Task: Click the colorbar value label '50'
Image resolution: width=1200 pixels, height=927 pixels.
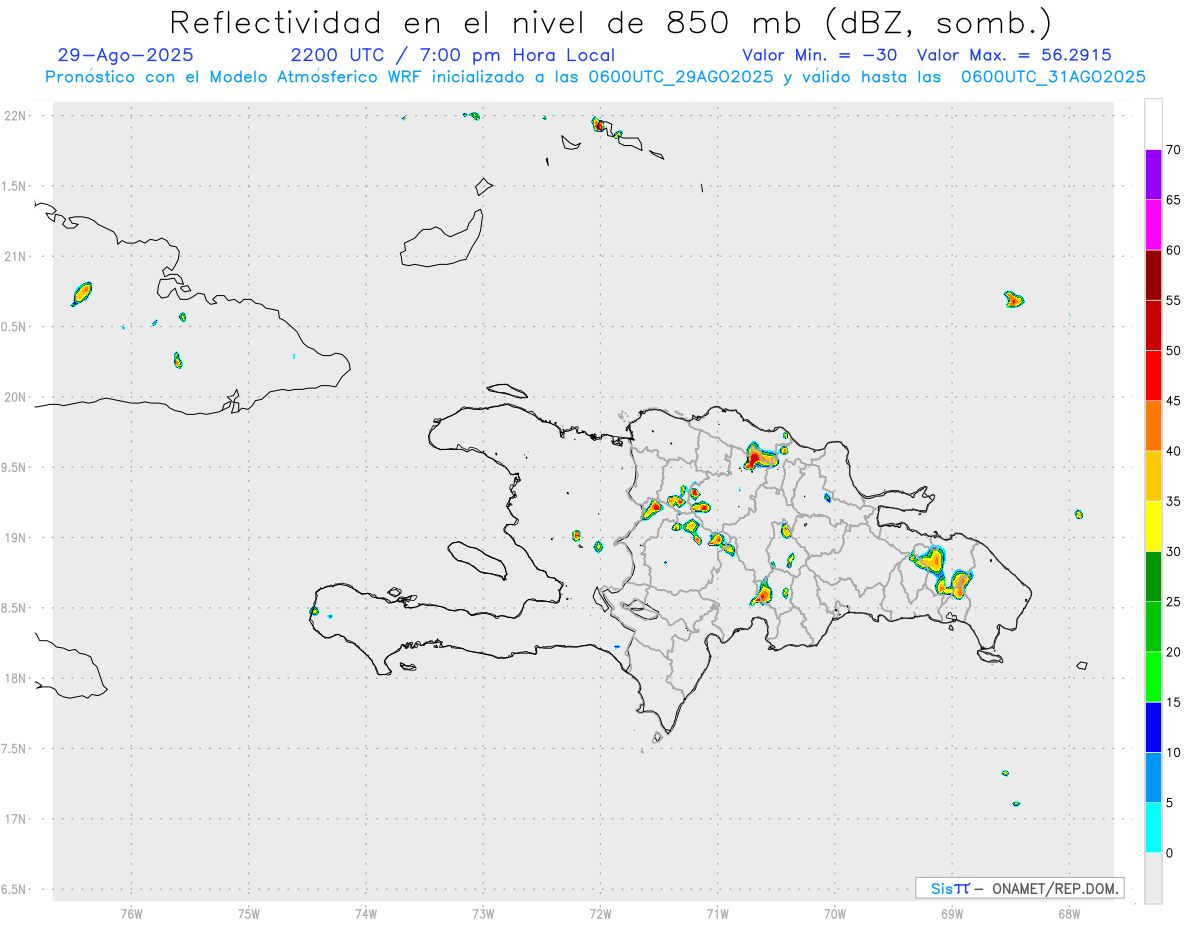Action: (1175, 351)
